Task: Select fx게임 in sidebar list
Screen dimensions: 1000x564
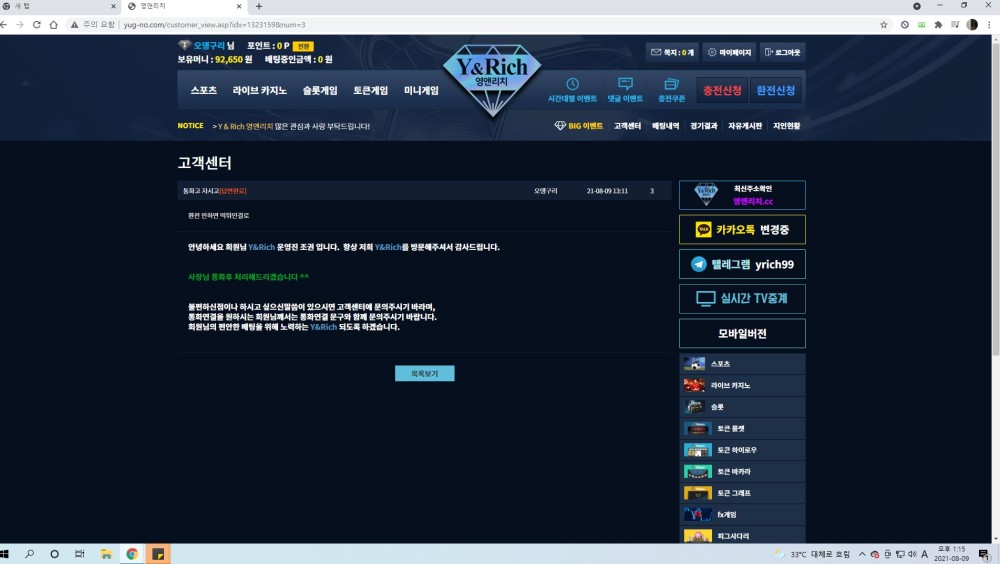Action: click(x=742, y=515)
